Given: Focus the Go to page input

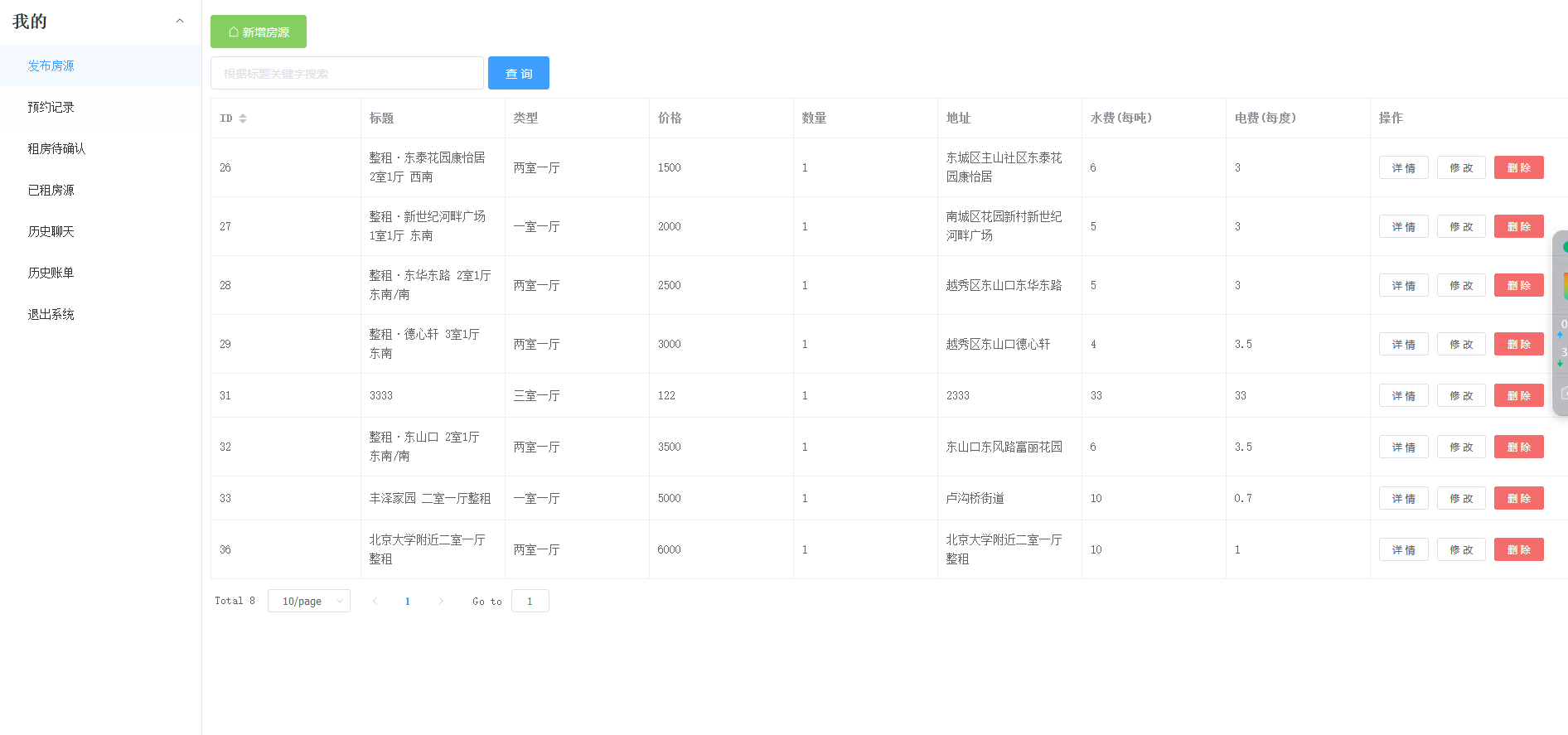Looking at the screenshot, I should coord(530,601).
